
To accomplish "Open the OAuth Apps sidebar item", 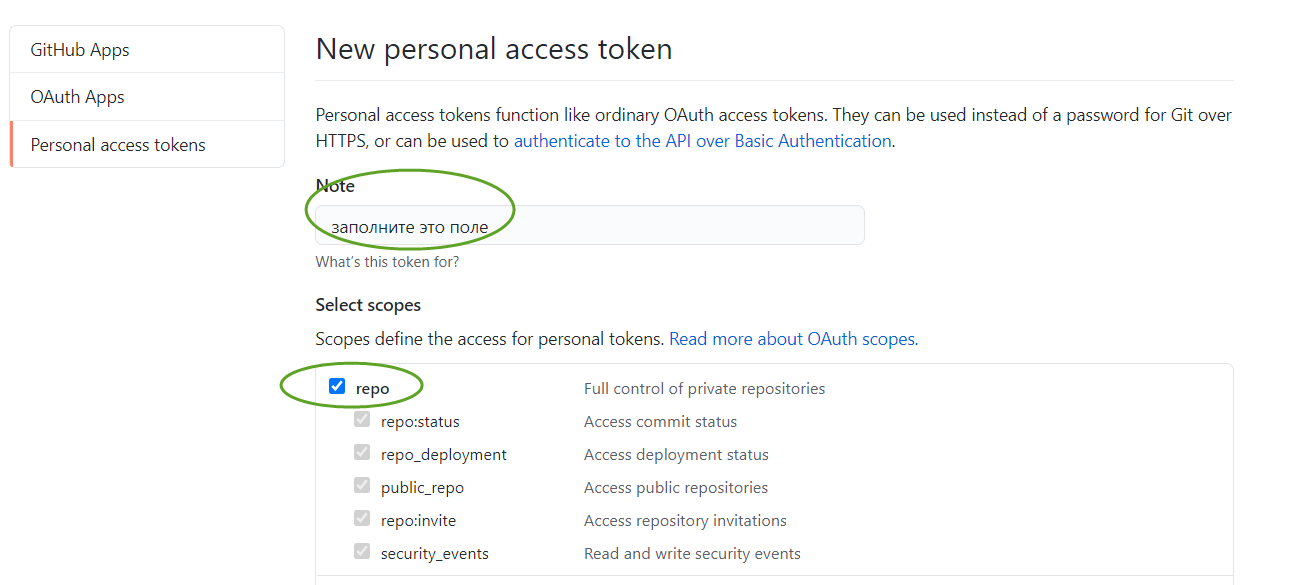I will tap(78, 97).
